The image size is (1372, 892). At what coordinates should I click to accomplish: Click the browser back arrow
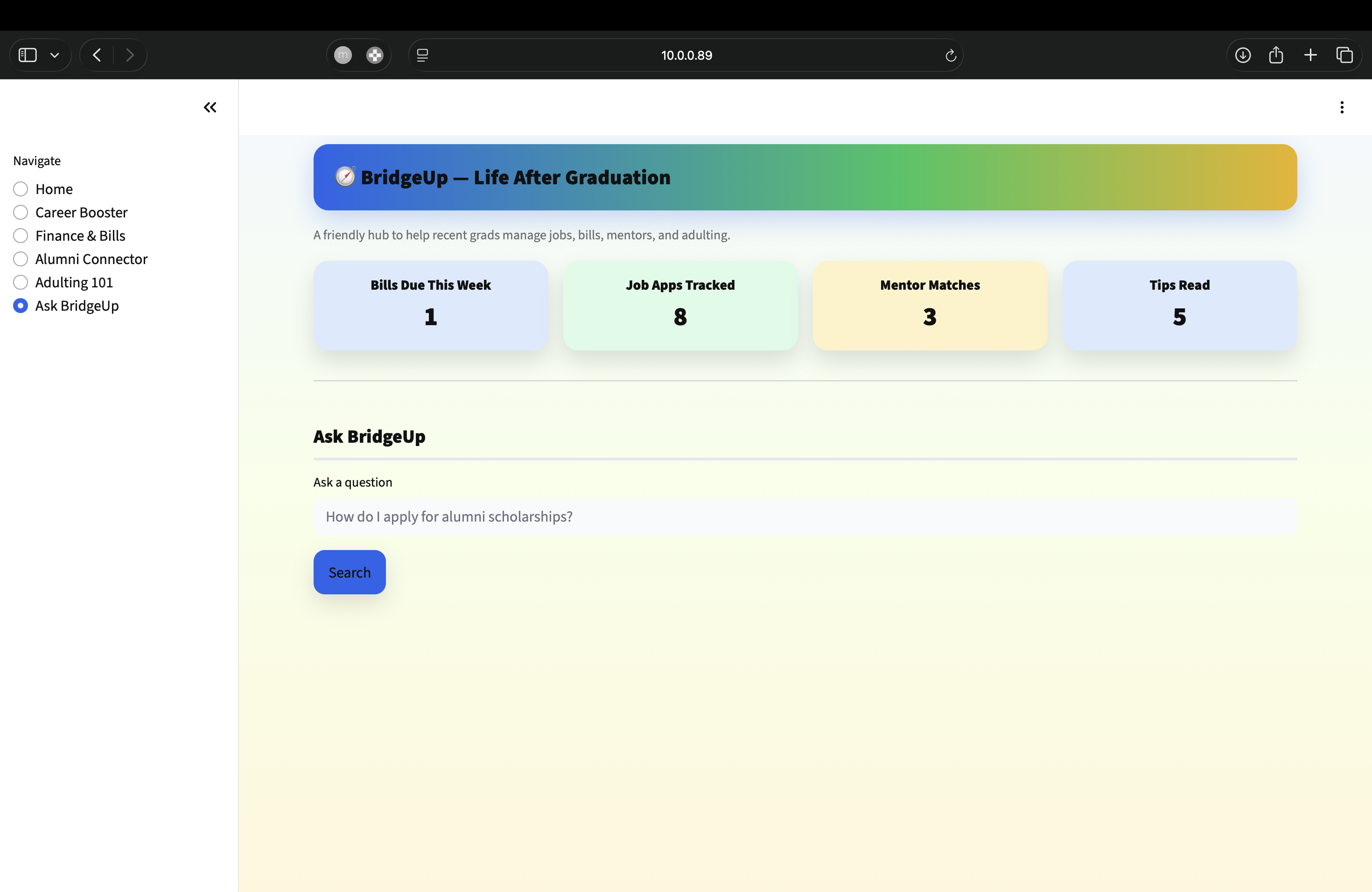97,56
